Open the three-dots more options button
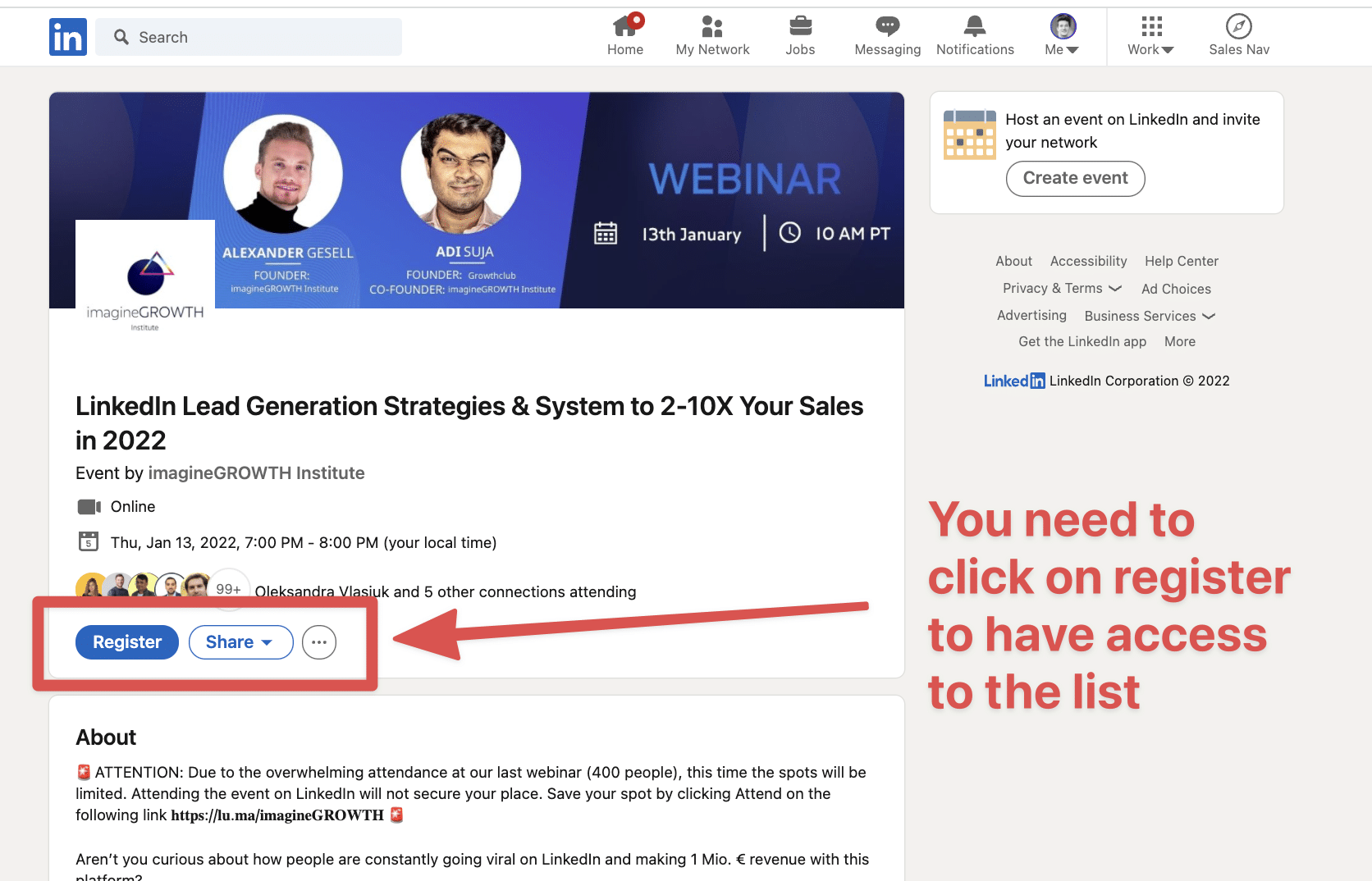This screenshot has width=1372, height=881. click(x=319, y=642)
